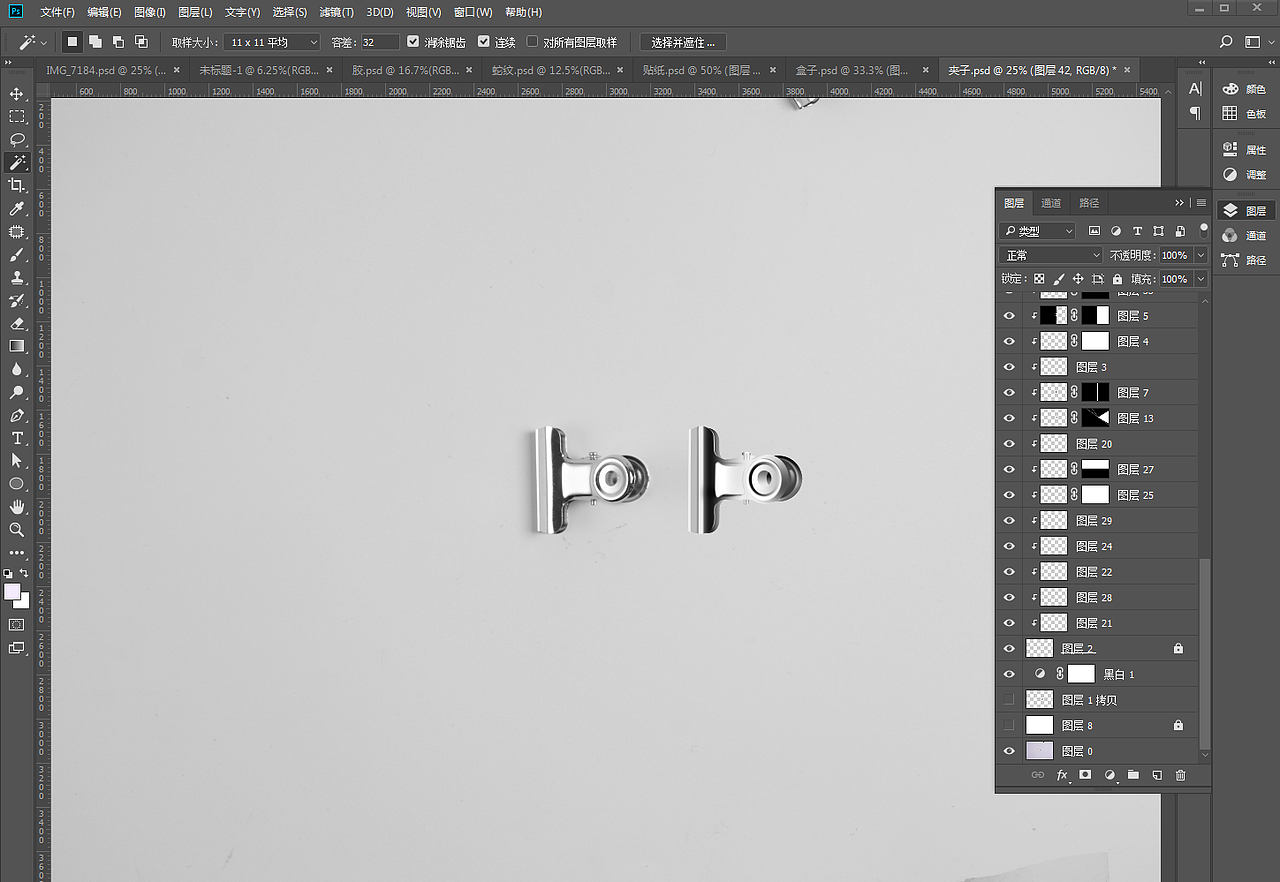The image size is (1280, 882).
Task: Open the 文件(F) menu
Action: (x=57, y=12)
